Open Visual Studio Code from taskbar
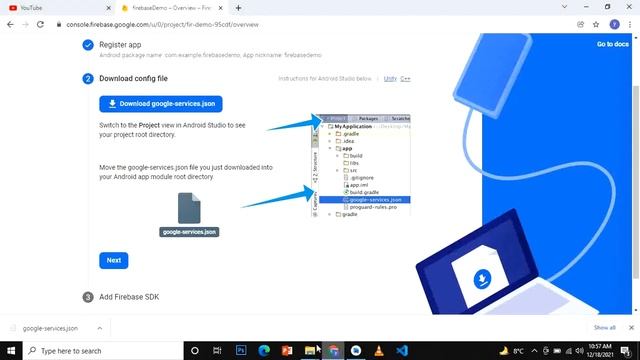 (402, 351)
